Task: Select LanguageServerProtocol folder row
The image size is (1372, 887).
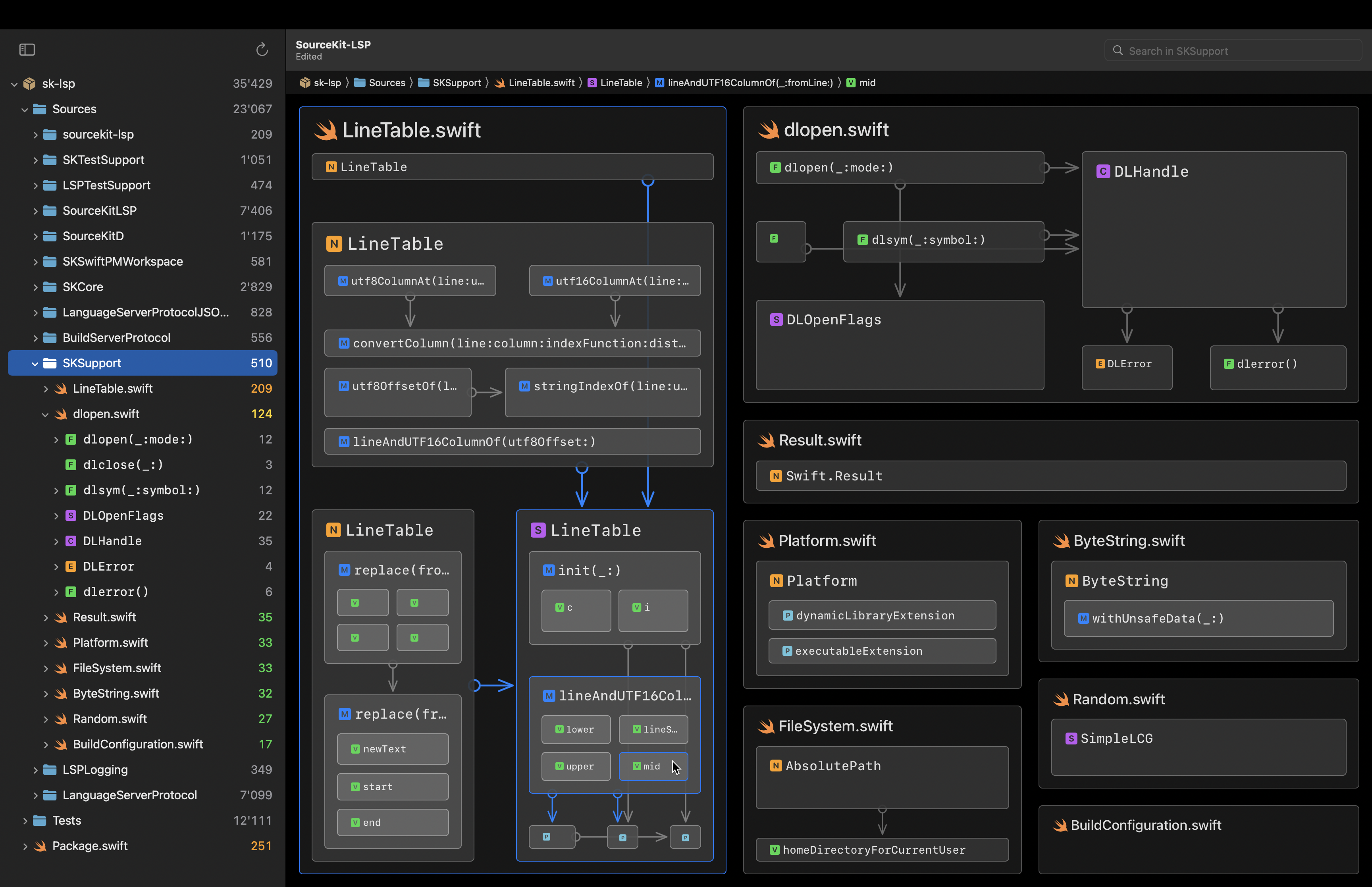Action: click(143, 795)
